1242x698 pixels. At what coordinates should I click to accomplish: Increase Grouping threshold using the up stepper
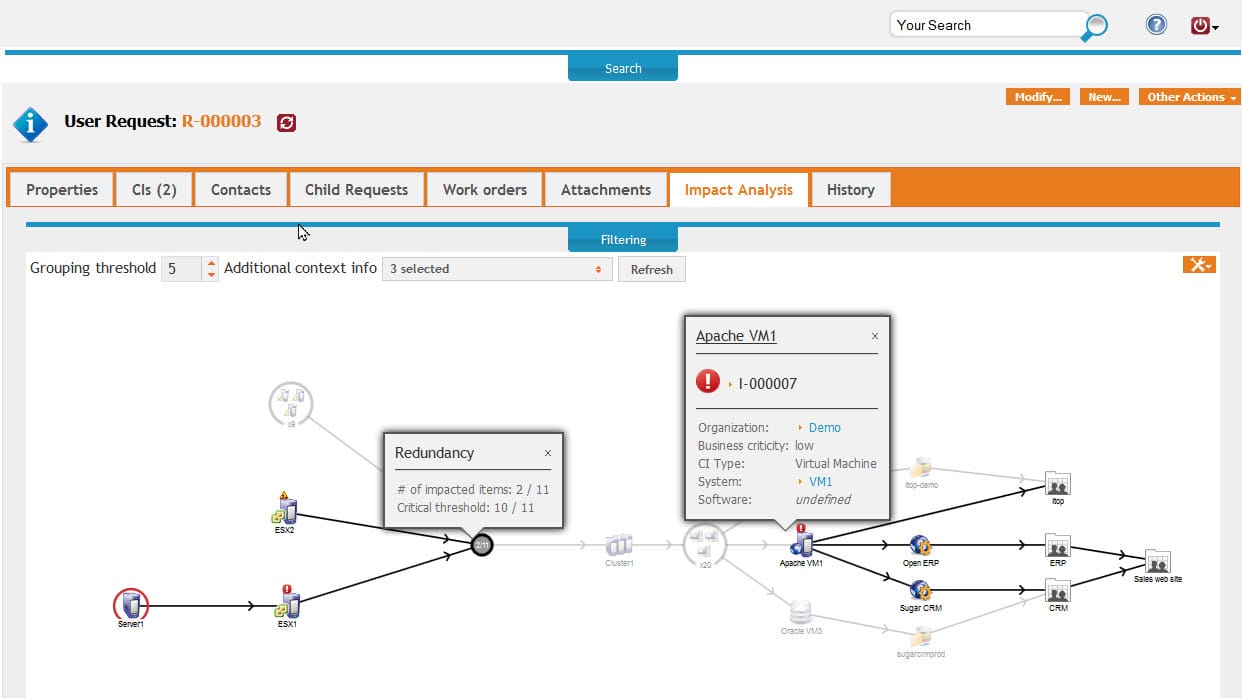pyautogui.click(x=211, y=262)
